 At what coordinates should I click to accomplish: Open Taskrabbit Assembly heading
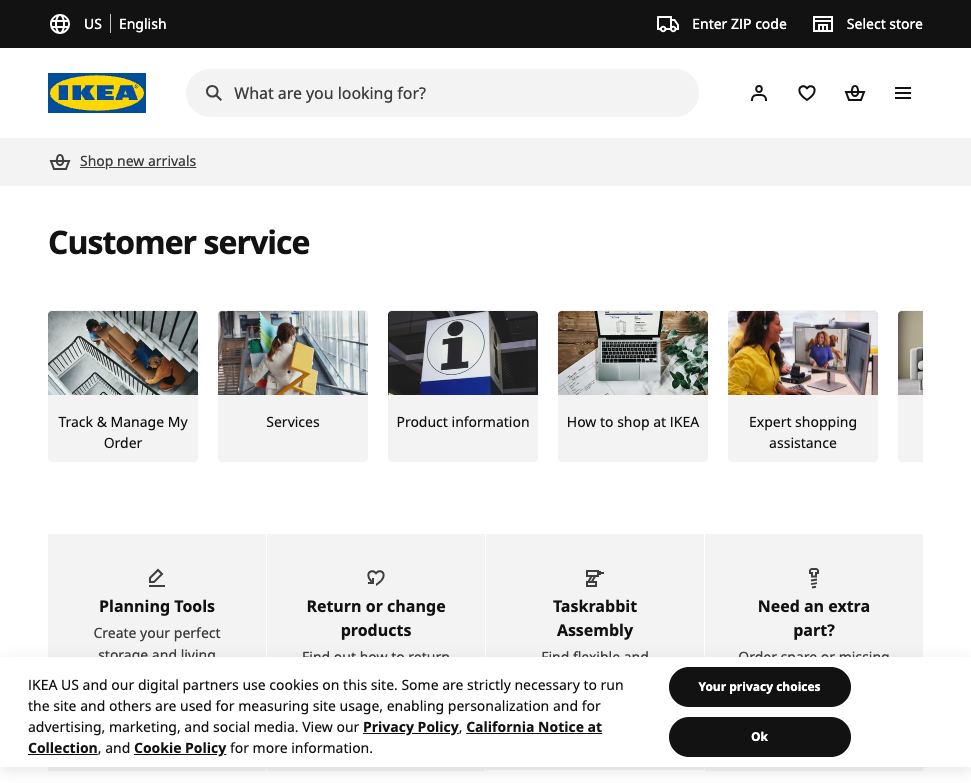(x=594, y=618)
